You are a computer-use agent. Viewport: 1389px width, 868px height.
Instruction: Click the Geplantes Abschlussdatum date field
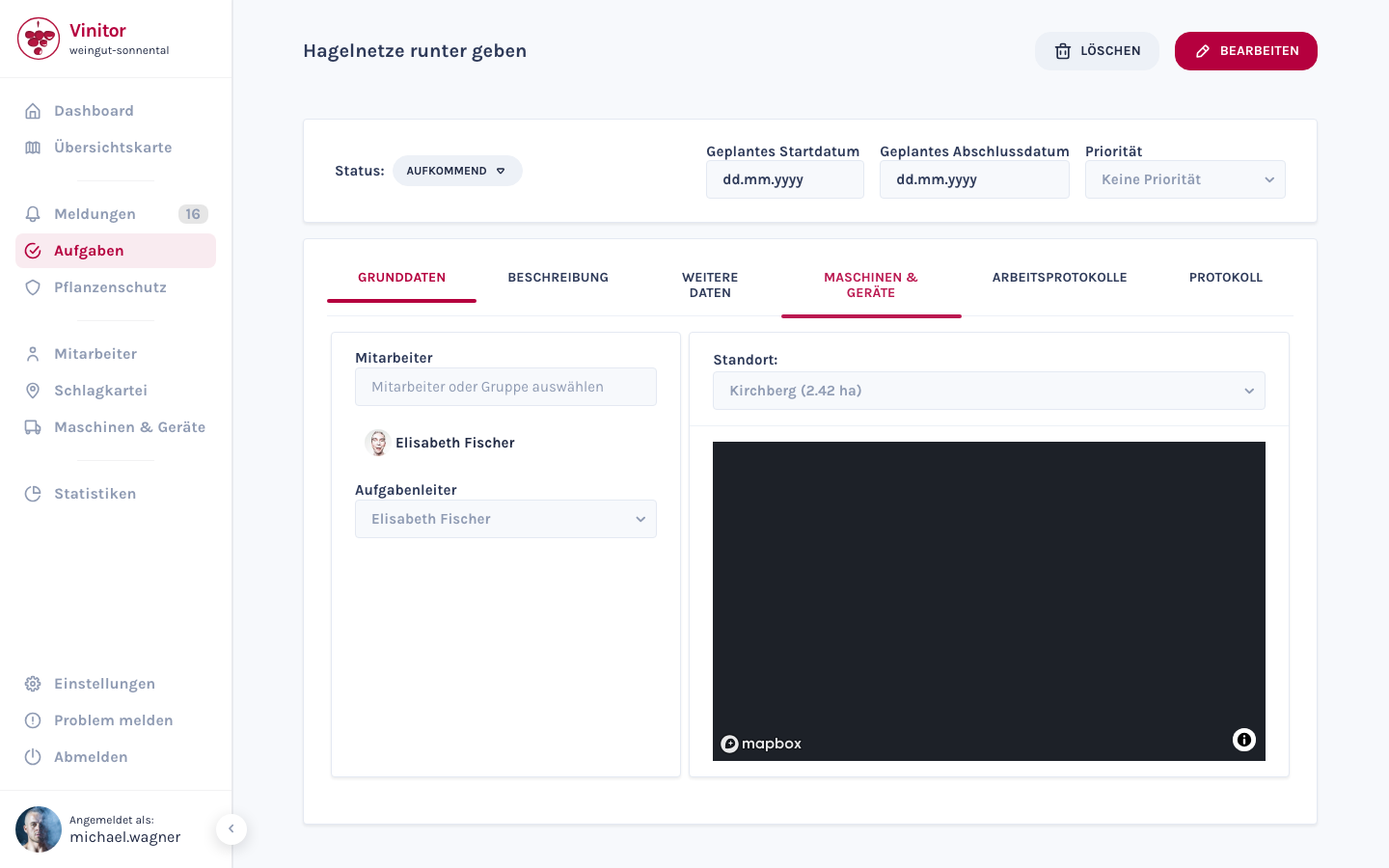tap(974, 179)
